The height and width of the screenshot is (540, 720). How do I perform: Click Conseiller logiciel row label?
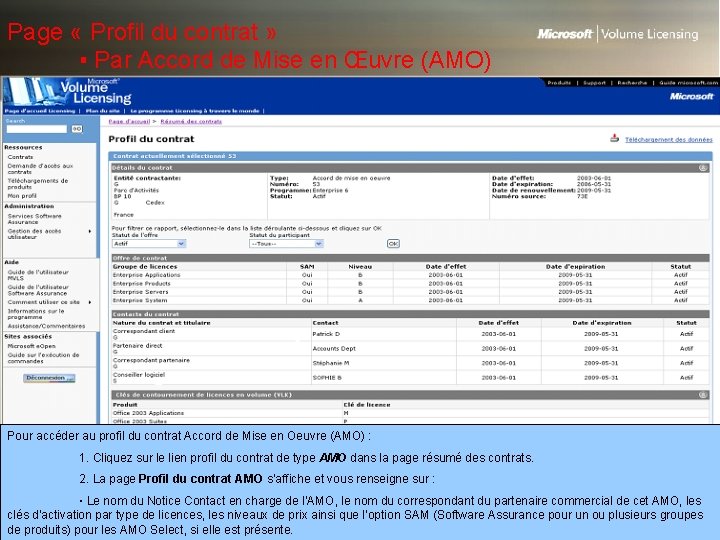139,375
